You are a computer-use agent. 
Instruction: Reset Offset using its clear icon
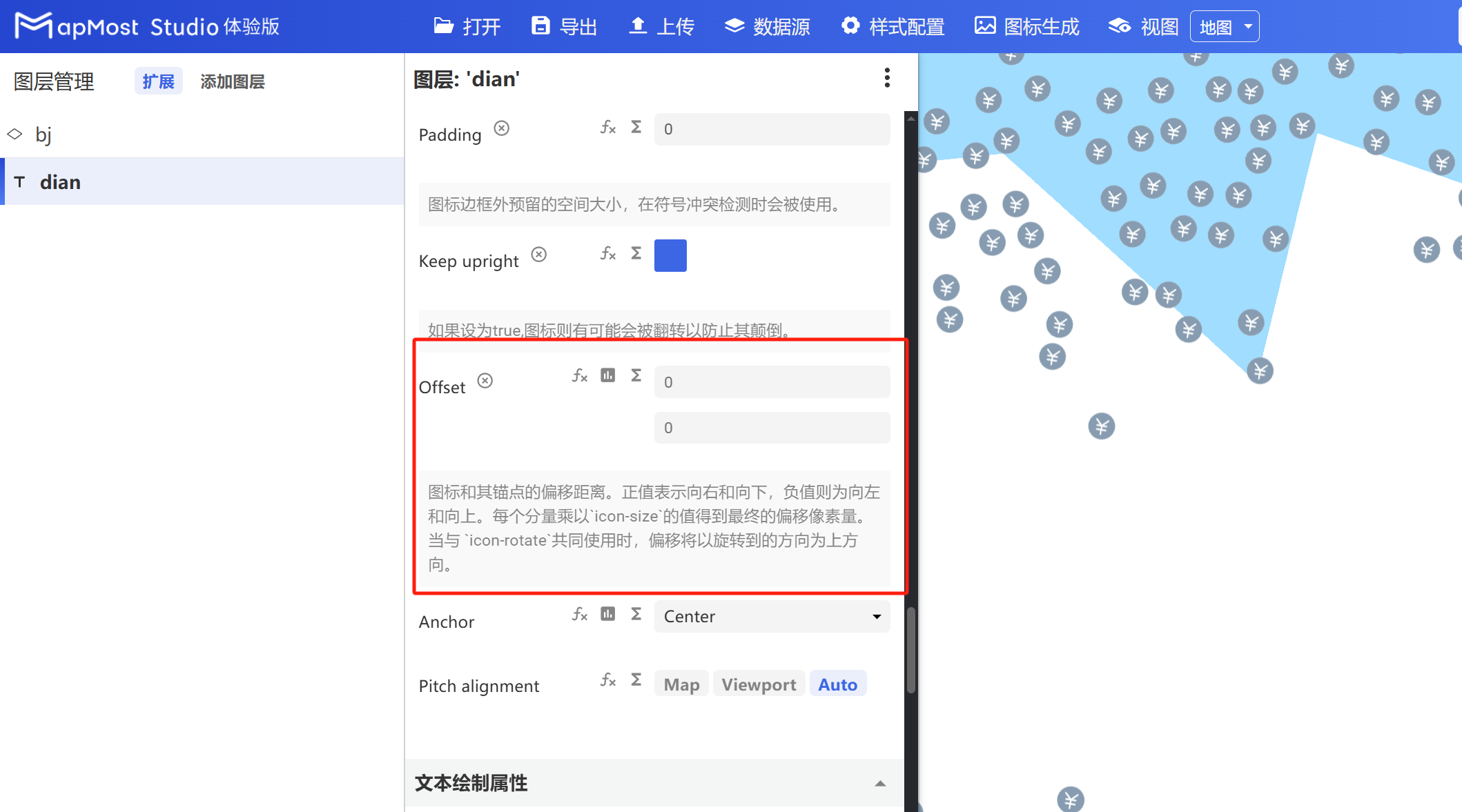pyautogui.click(x=485, y=380)
